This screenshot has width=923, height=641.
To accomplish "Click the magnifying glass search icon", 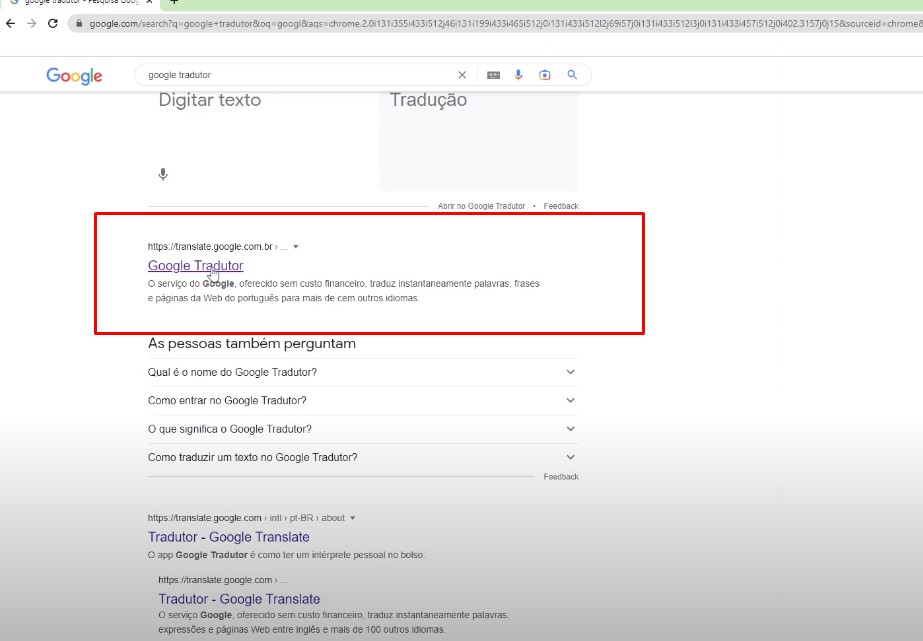I will coord(572,75).
